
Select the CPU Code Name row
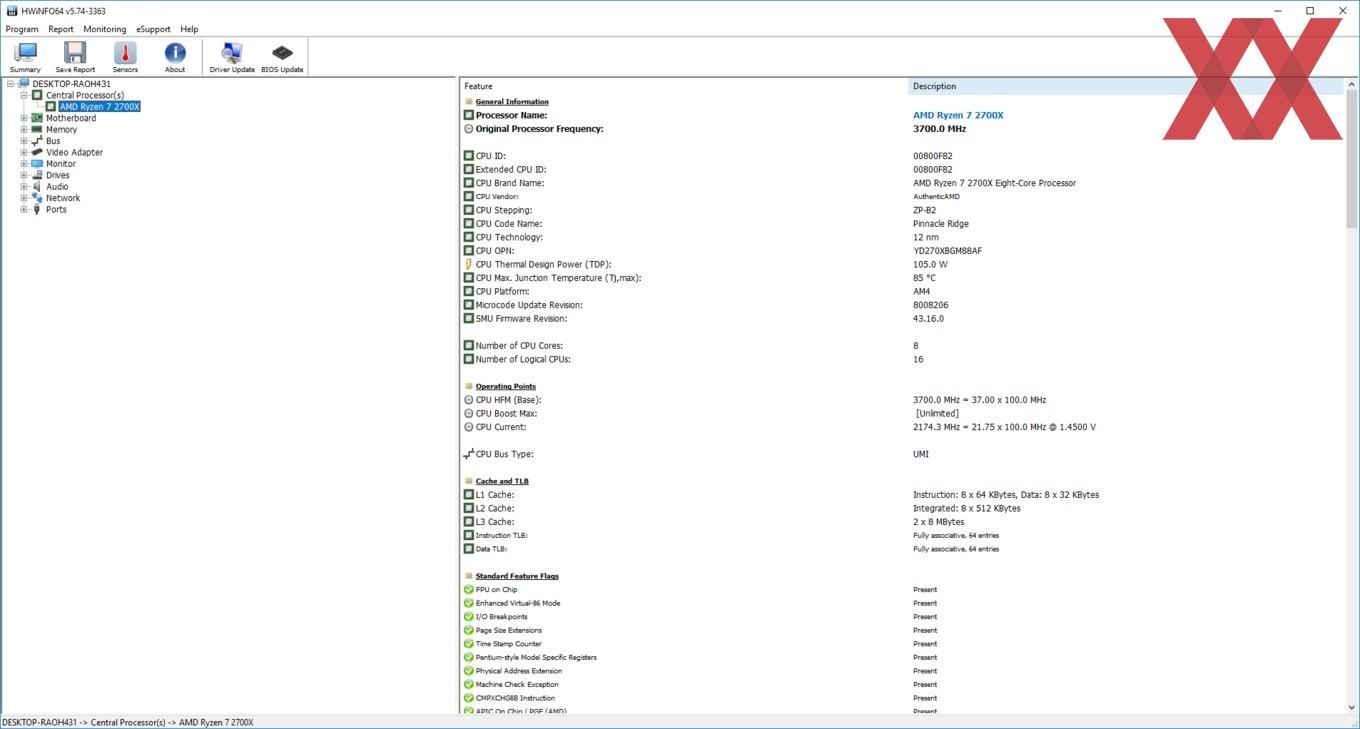tap(902, 224)
